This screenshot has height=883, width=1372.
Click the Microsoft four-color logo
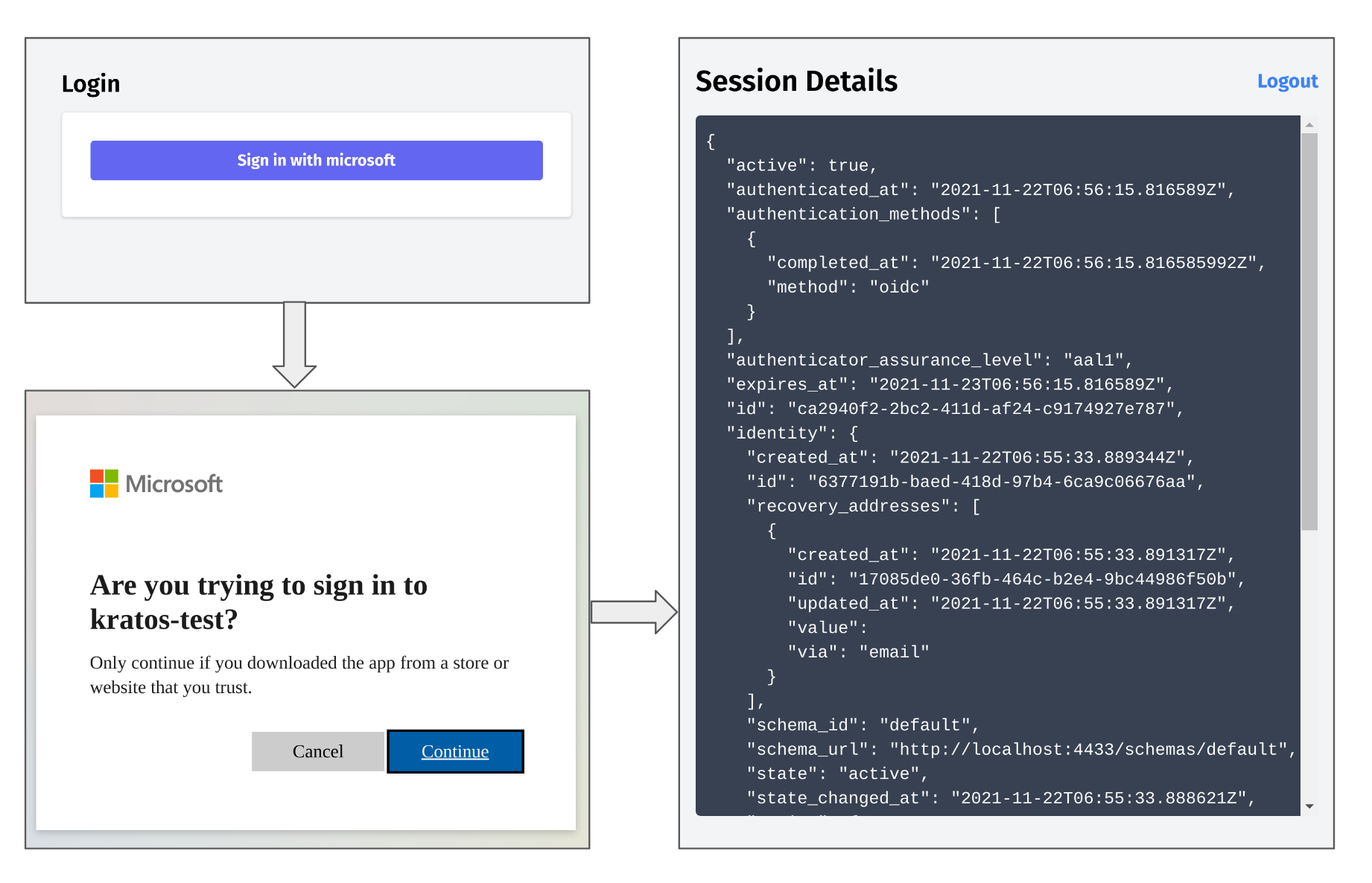(104, 483)
